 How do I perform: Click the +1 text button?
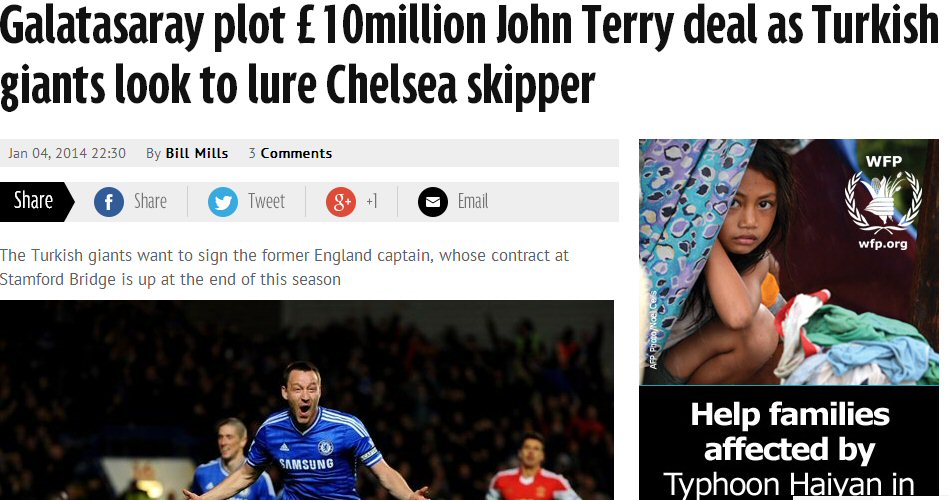click(372, 201)
